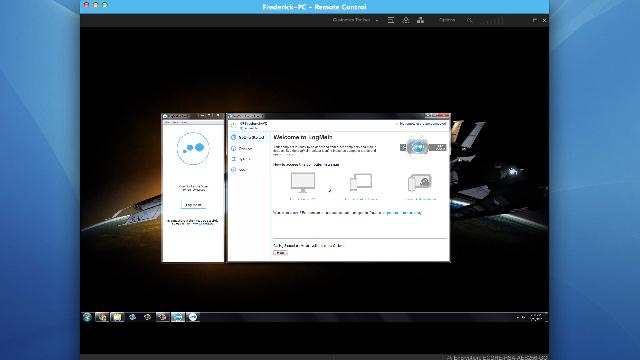640x360 pixels.
Task: Click the Windows taskbar clock
Action: point(536,317)
